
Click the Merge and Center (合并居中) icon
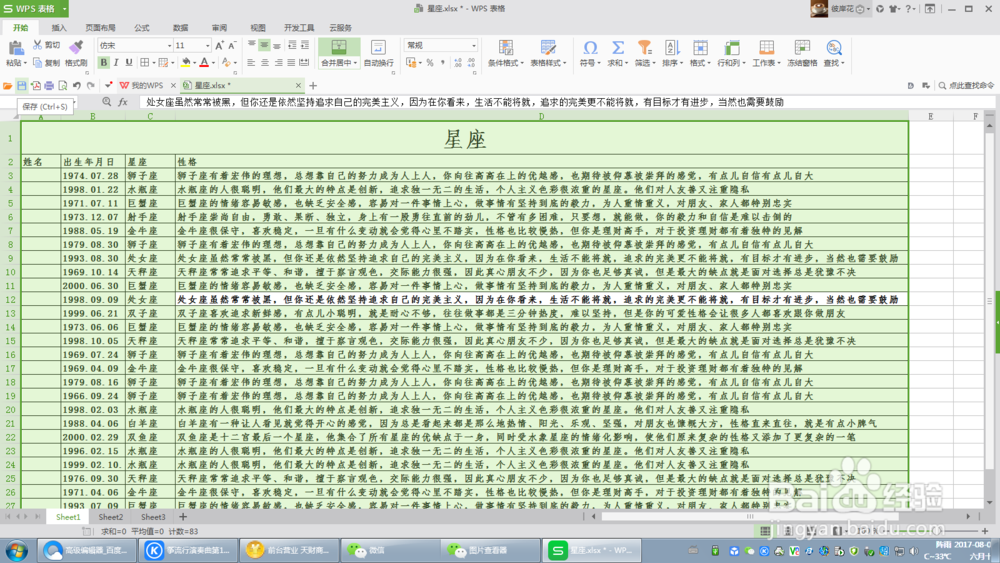pos(339,47)
